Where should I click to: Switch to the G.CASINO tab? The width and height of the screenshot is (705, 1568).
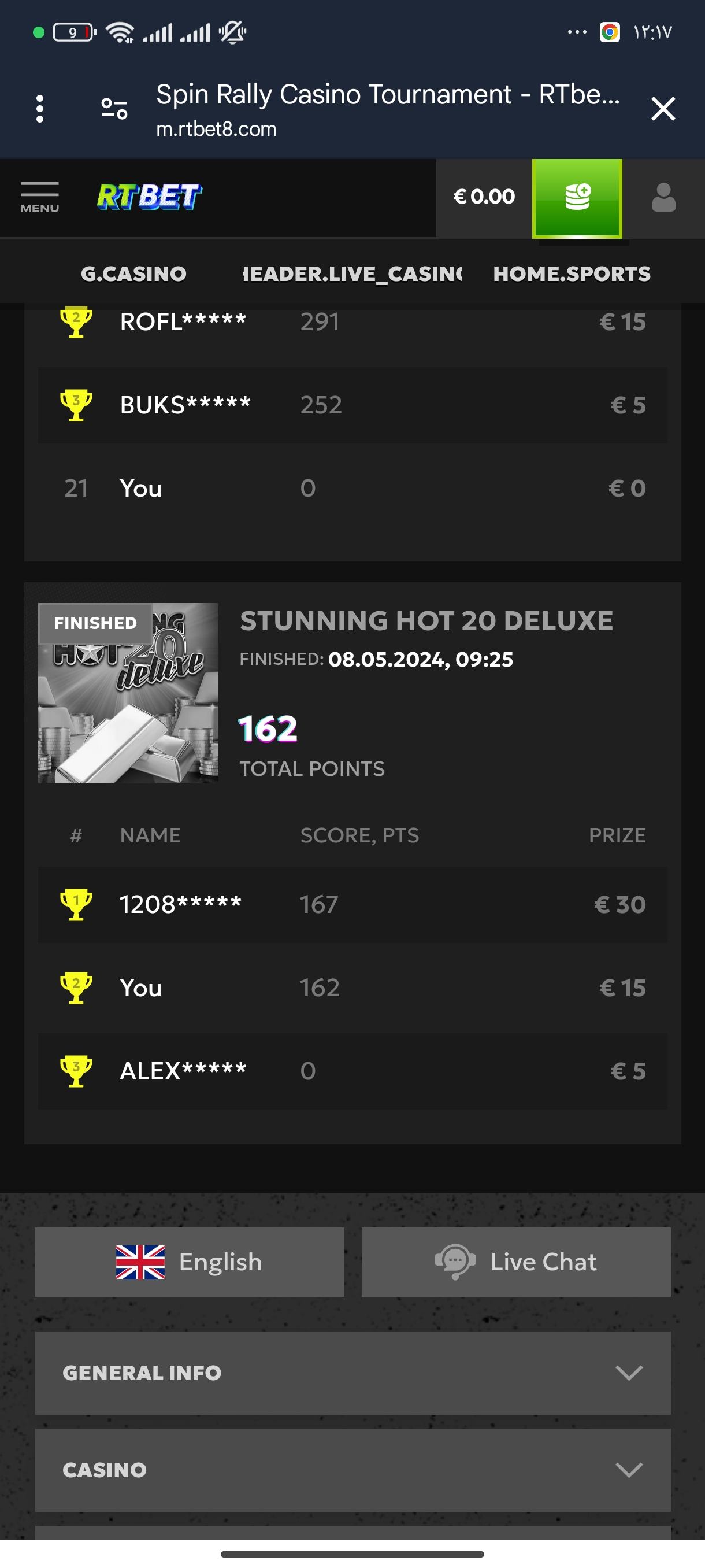pos(134,274)
